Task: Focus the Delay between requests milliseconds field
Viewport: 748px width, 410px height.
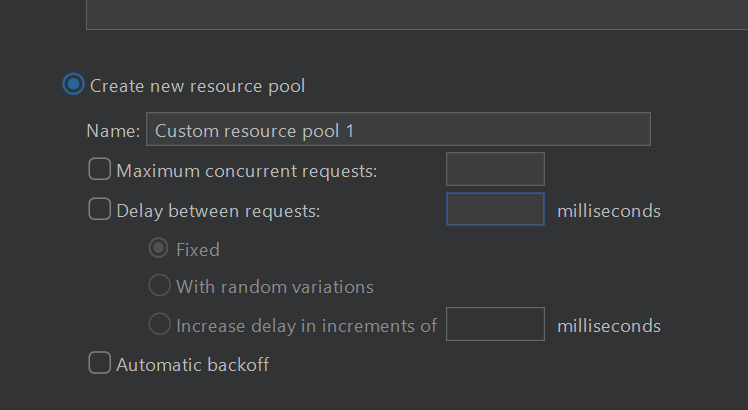Action: 495,209
